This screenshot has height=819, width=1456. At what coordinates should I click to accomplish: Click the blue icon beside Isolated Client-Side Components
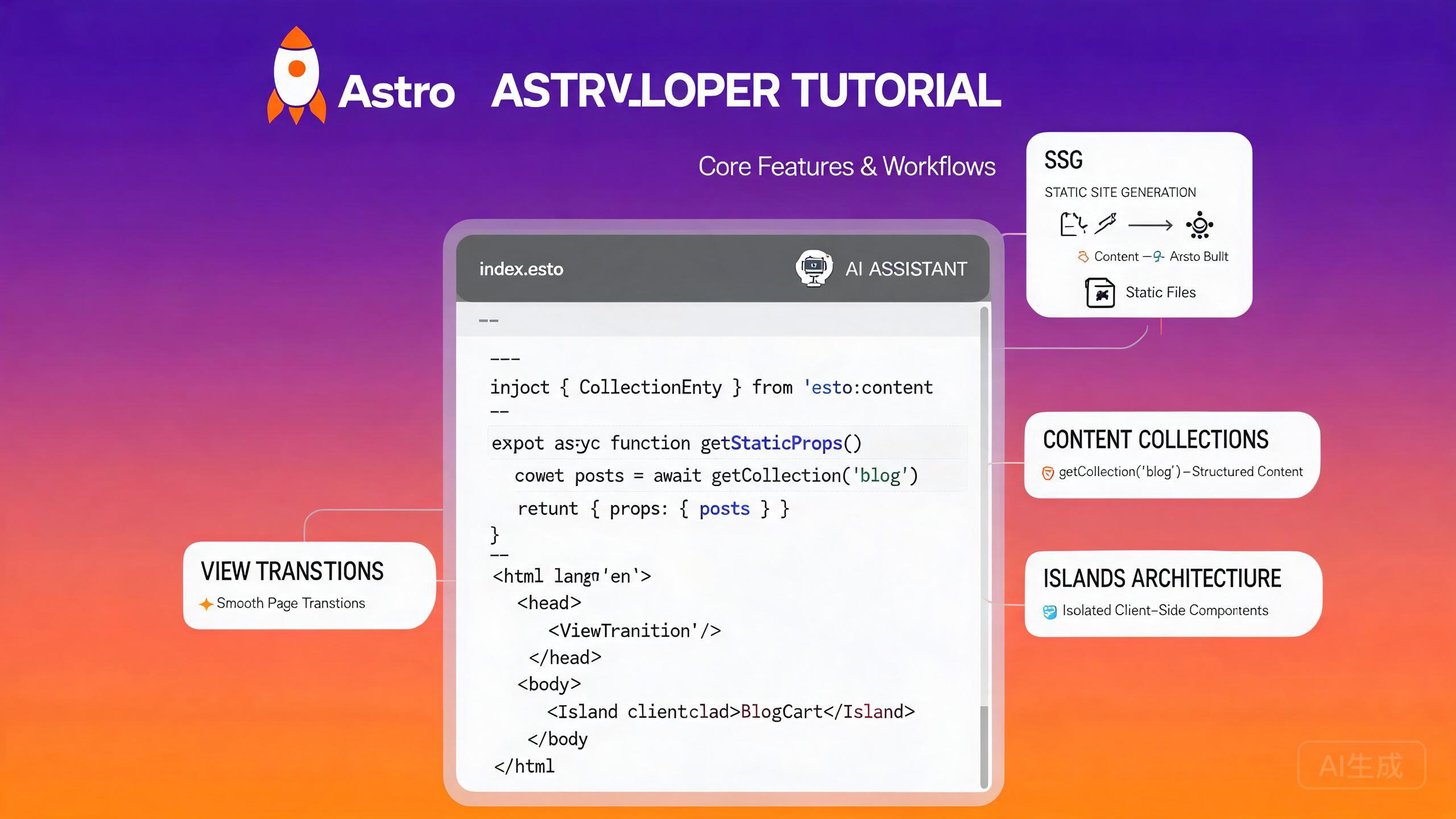[1050, 611]
